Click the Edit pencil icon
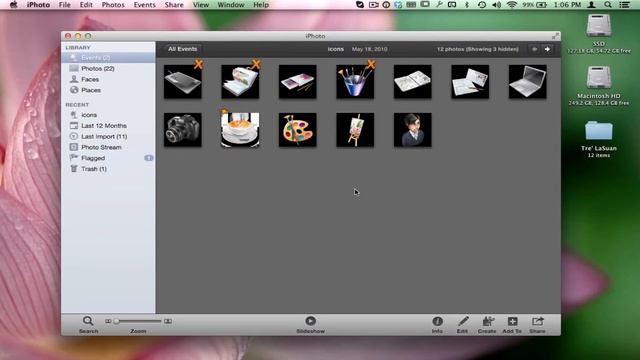 [462, 321]
